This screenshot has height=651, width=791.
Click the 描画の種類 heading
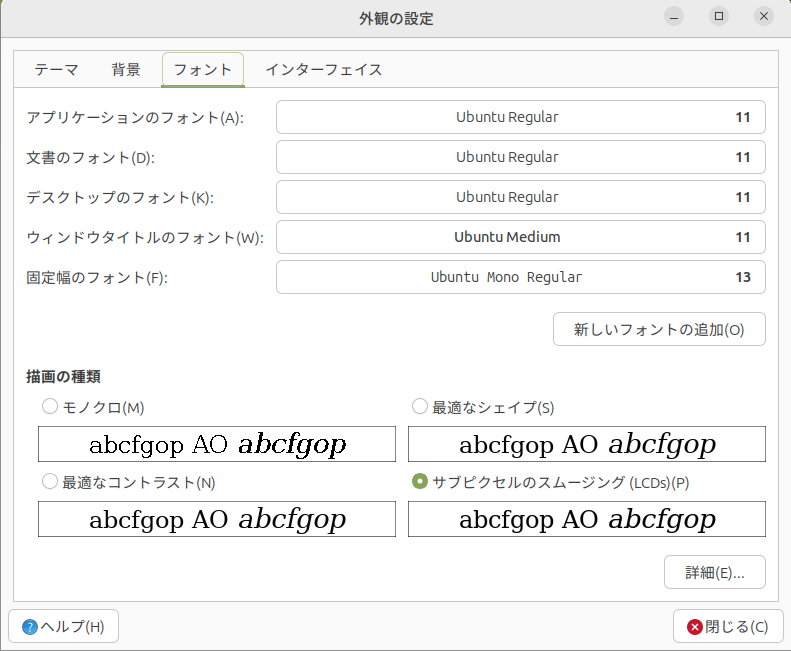[64, 376]
